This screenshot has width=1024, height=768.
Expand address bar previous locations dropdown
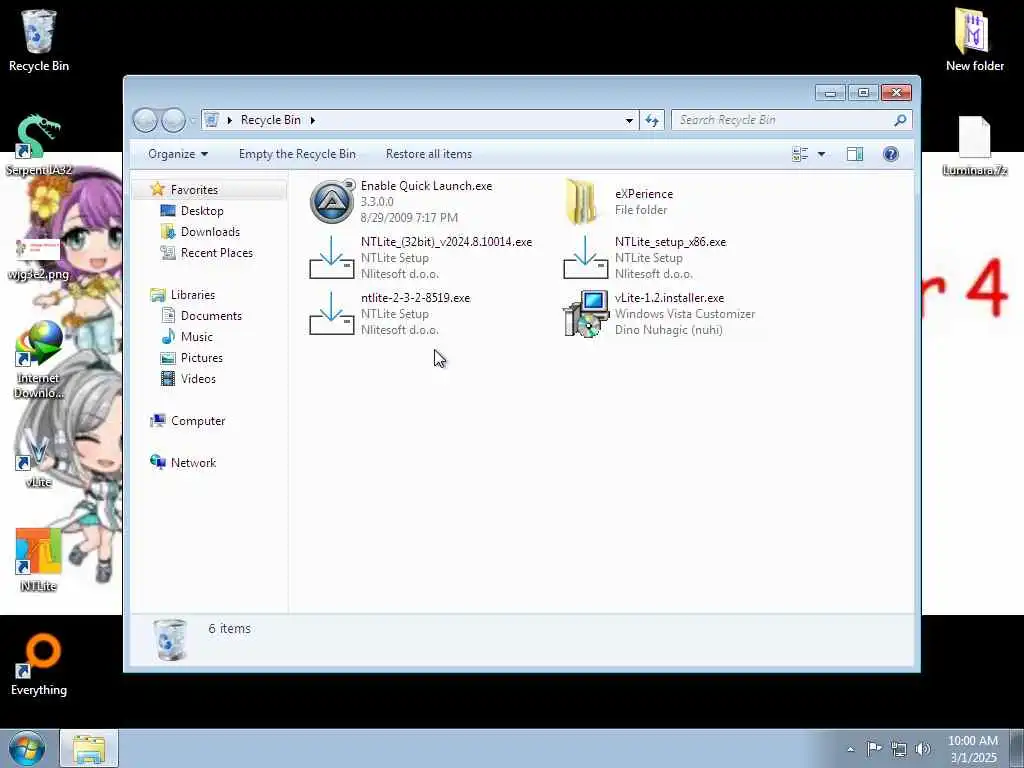pyautogui.click(x=629, y=120)
